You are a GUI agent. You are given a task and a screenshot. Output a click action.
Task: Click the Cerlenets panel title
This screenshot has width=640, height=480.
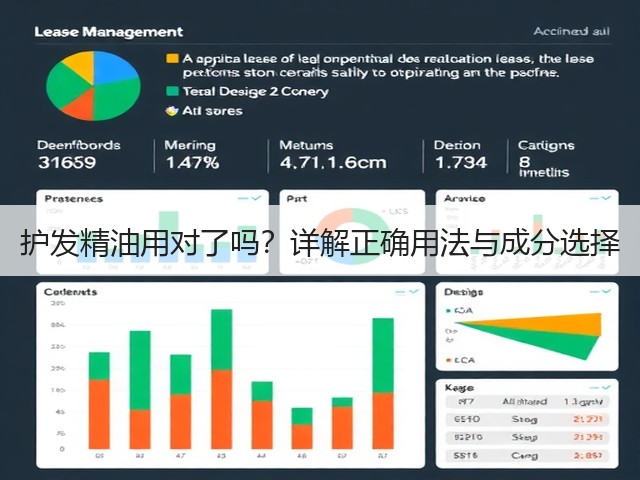[x=70, y=292]
